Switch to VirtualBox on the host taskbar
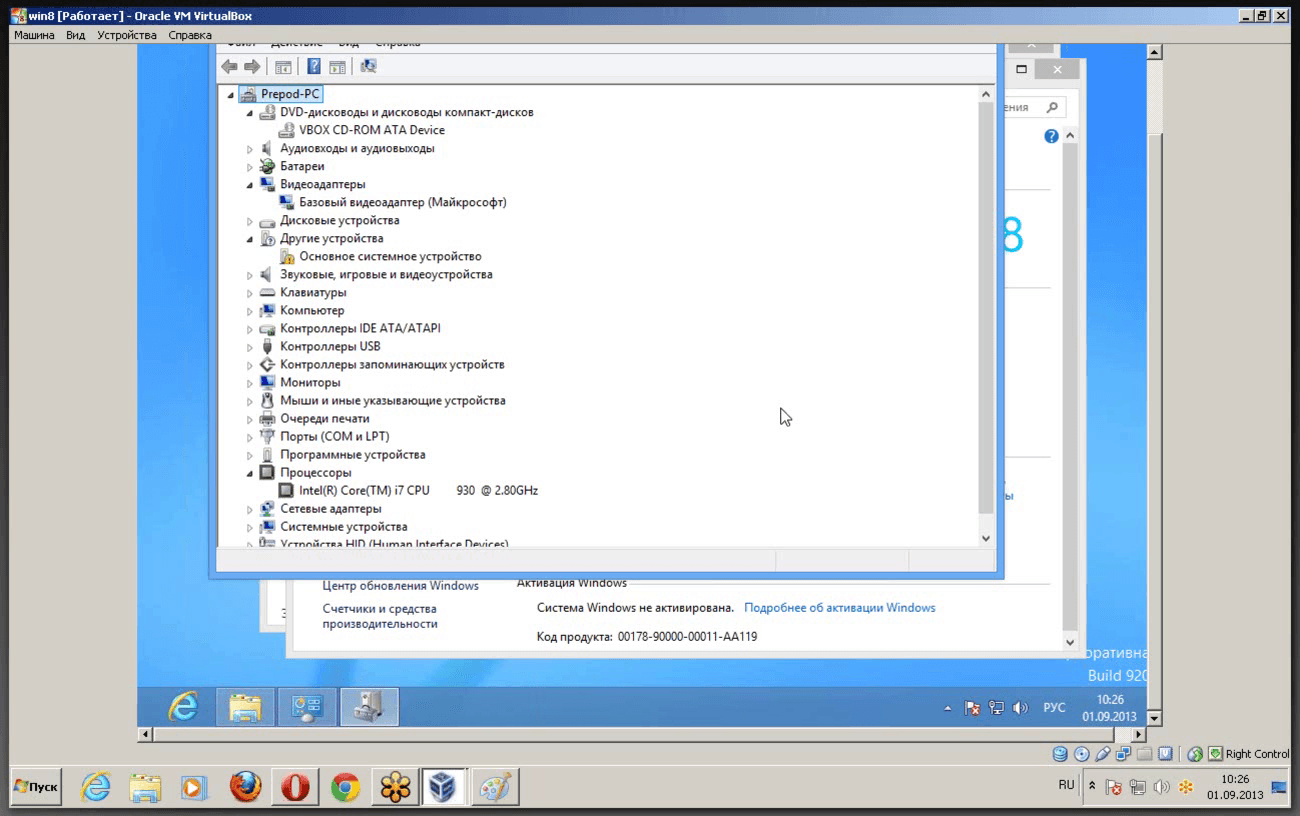 tap(443, 787)
